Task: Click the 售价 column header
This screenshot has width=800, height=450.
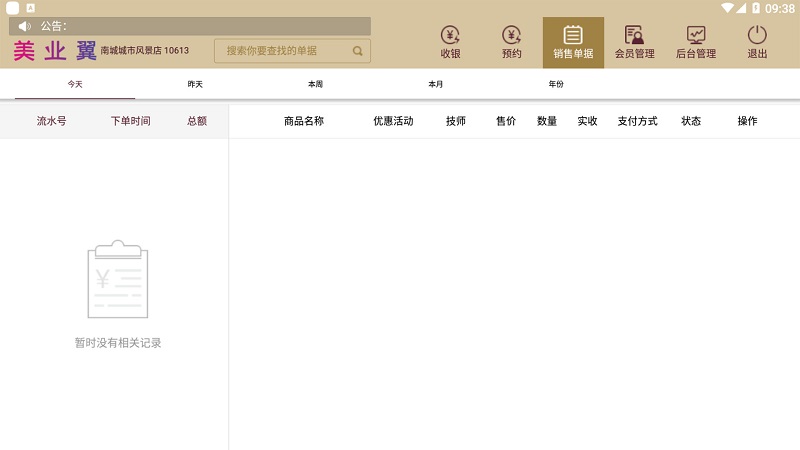Action: pos(506,121)
